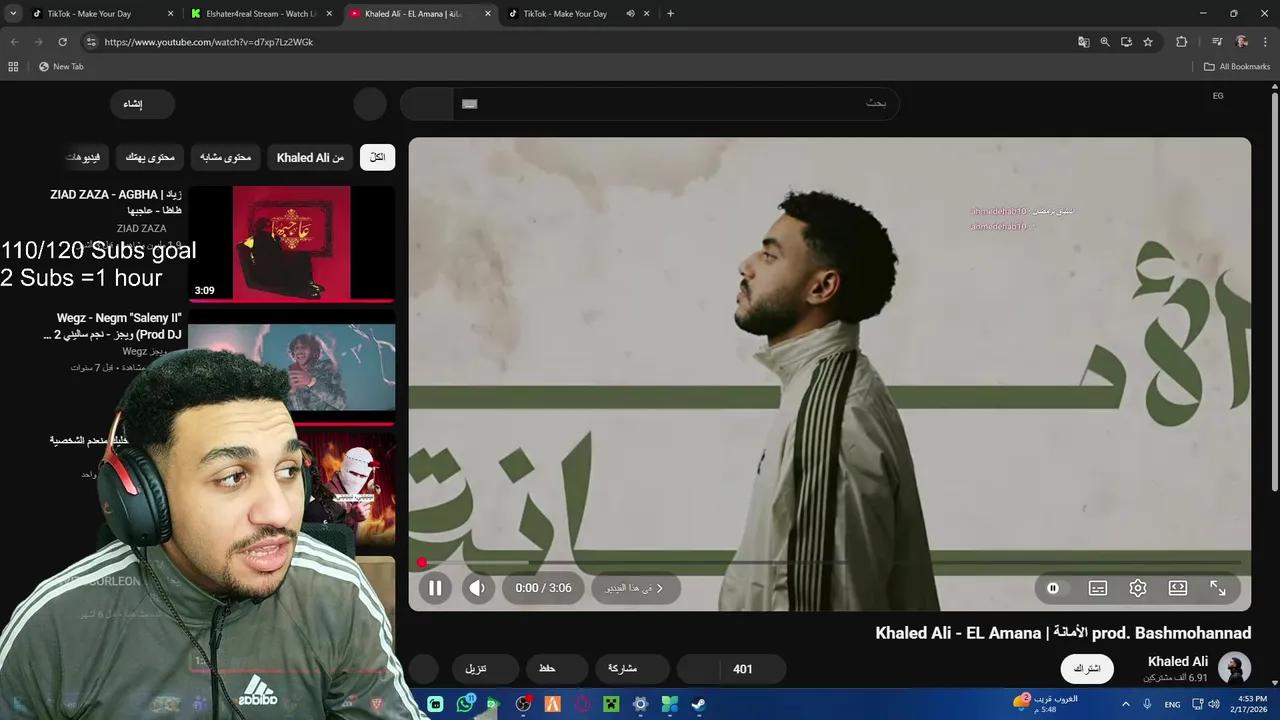
Task: Open the ZIAD ZAZA - AGBHA video thumbnail
Action: pos(292,243)
